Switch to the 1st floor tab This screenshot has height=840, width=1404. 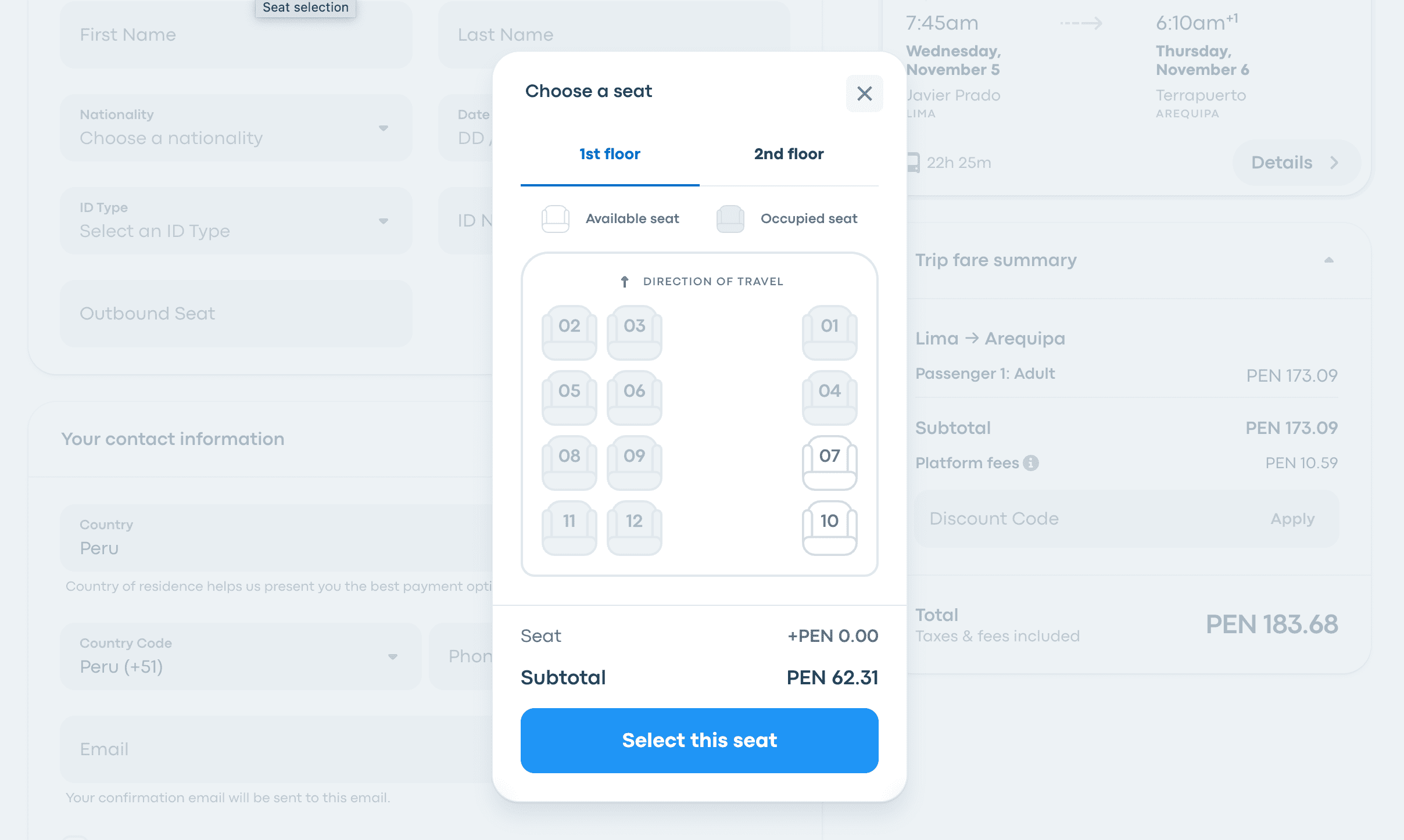pos(610,154)
